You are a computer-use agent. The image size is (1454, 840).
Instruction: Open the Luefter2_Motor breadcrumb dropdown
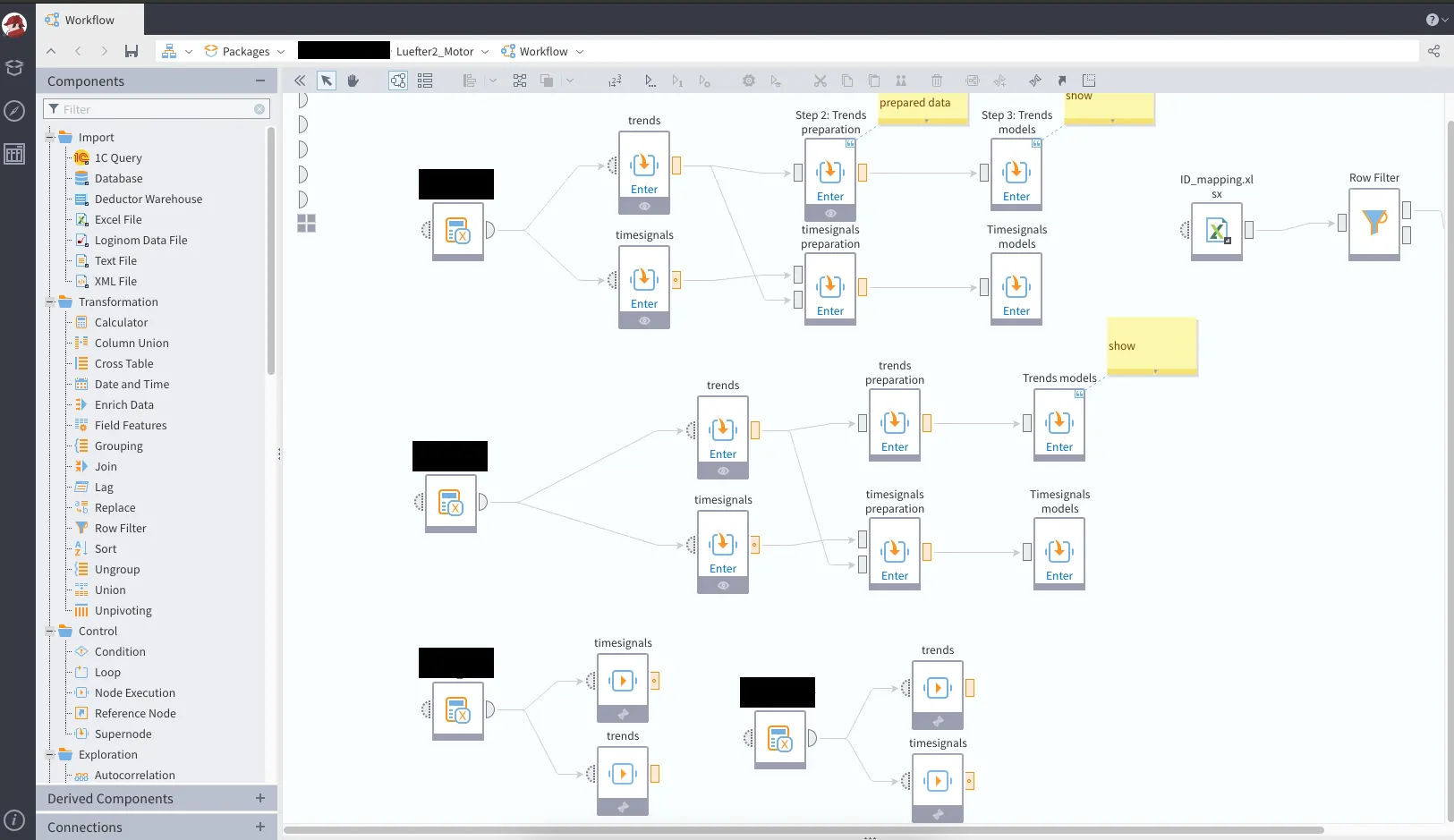coord(485,52)
